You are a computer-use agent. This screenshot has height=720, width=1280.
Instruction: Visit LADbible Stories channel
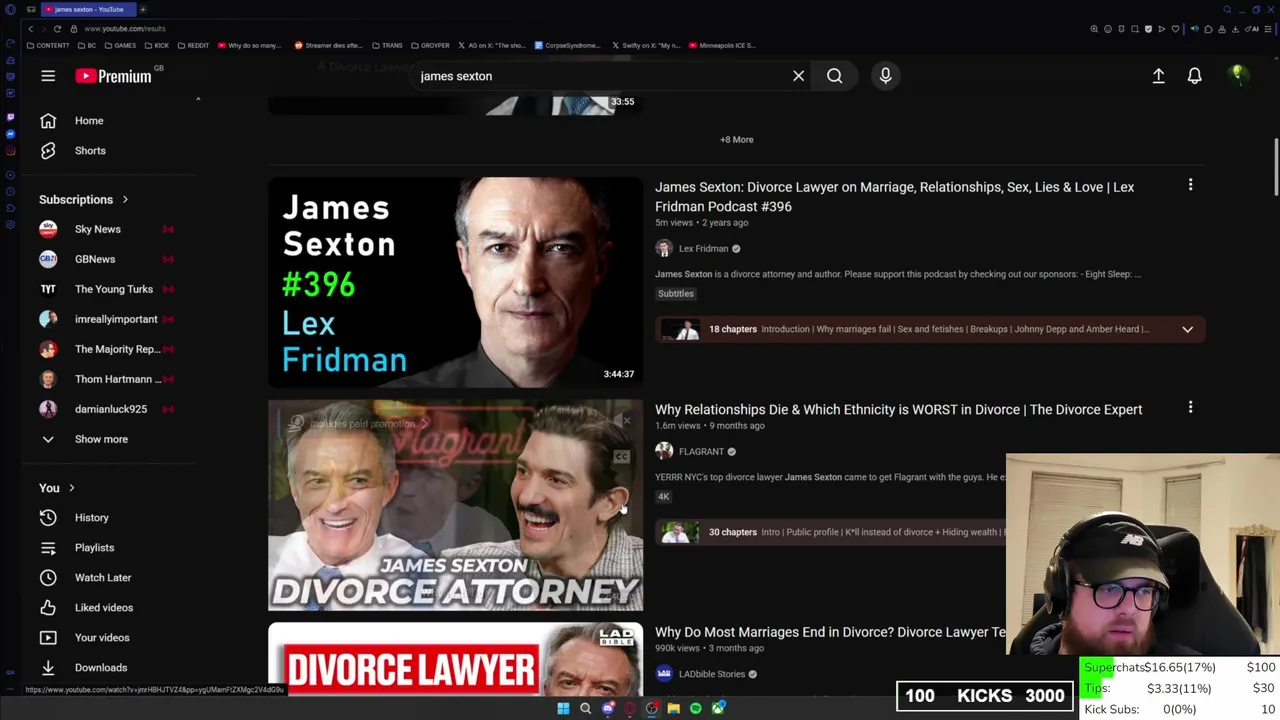tap(711, 674)
